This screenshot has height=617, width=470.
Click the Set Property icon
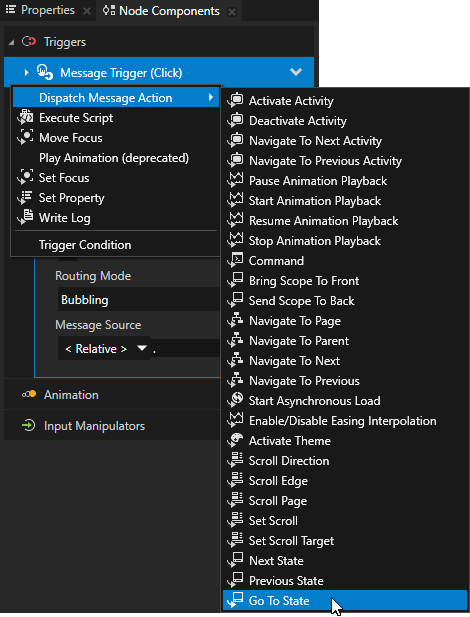point(26,197)
